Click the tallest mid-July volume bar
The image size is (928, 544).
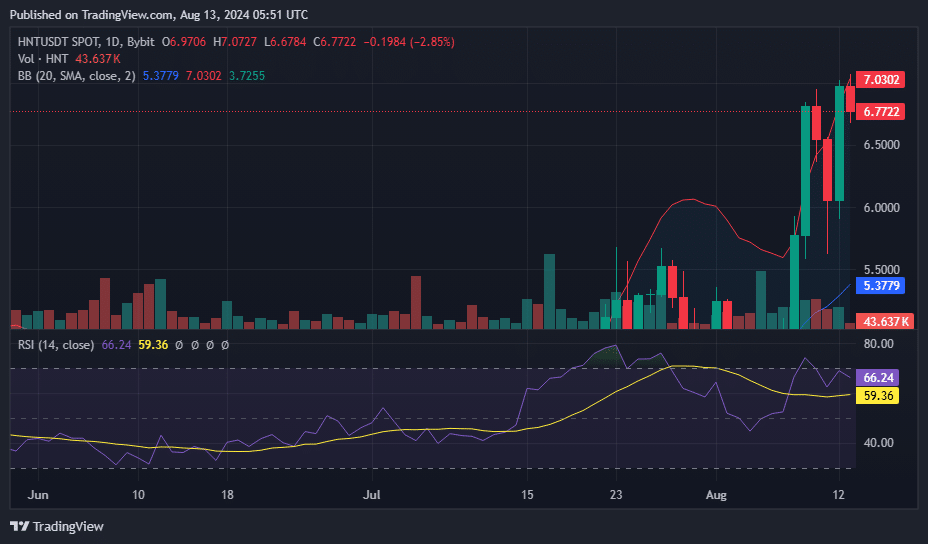549,291
